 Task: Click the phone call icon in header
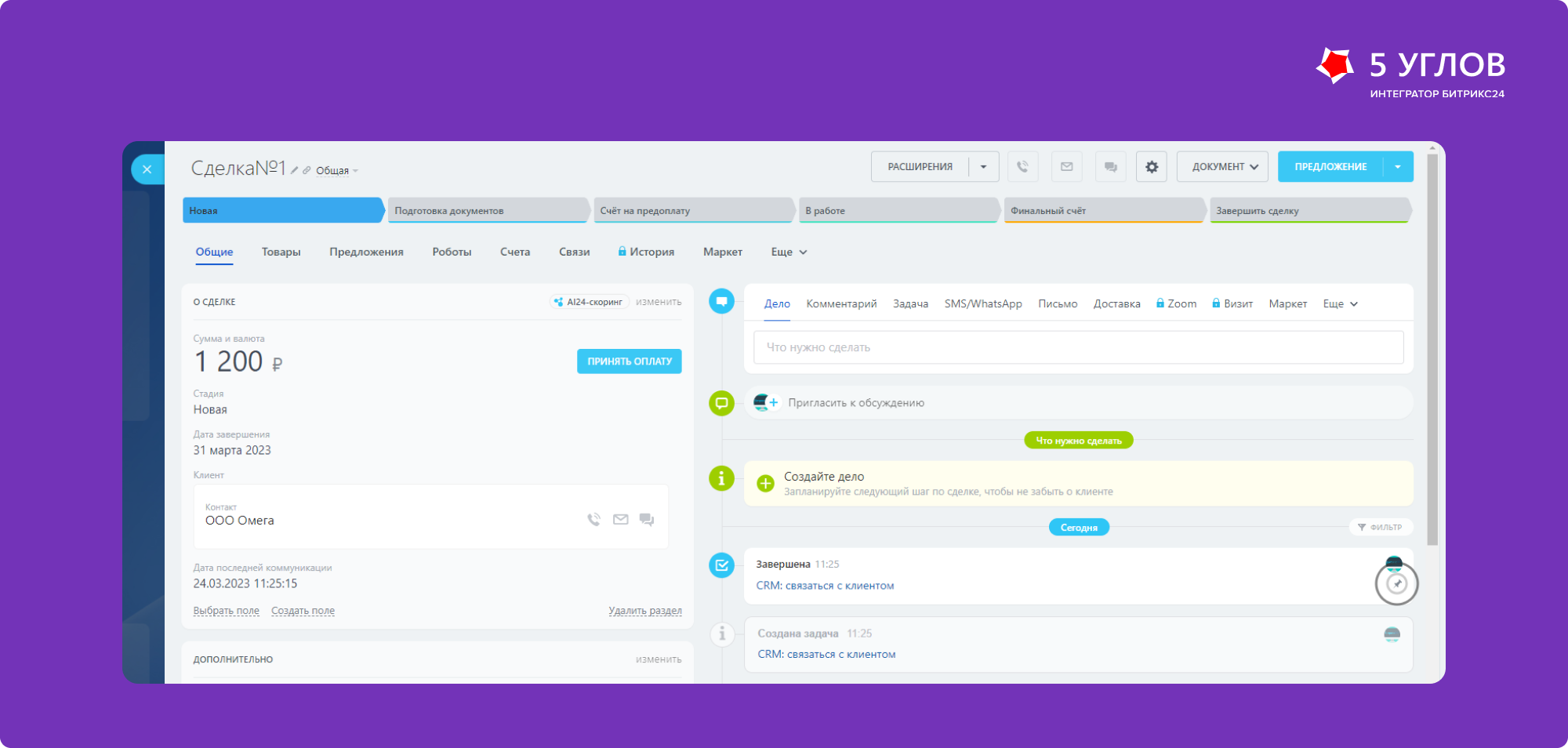[1022, 167]
